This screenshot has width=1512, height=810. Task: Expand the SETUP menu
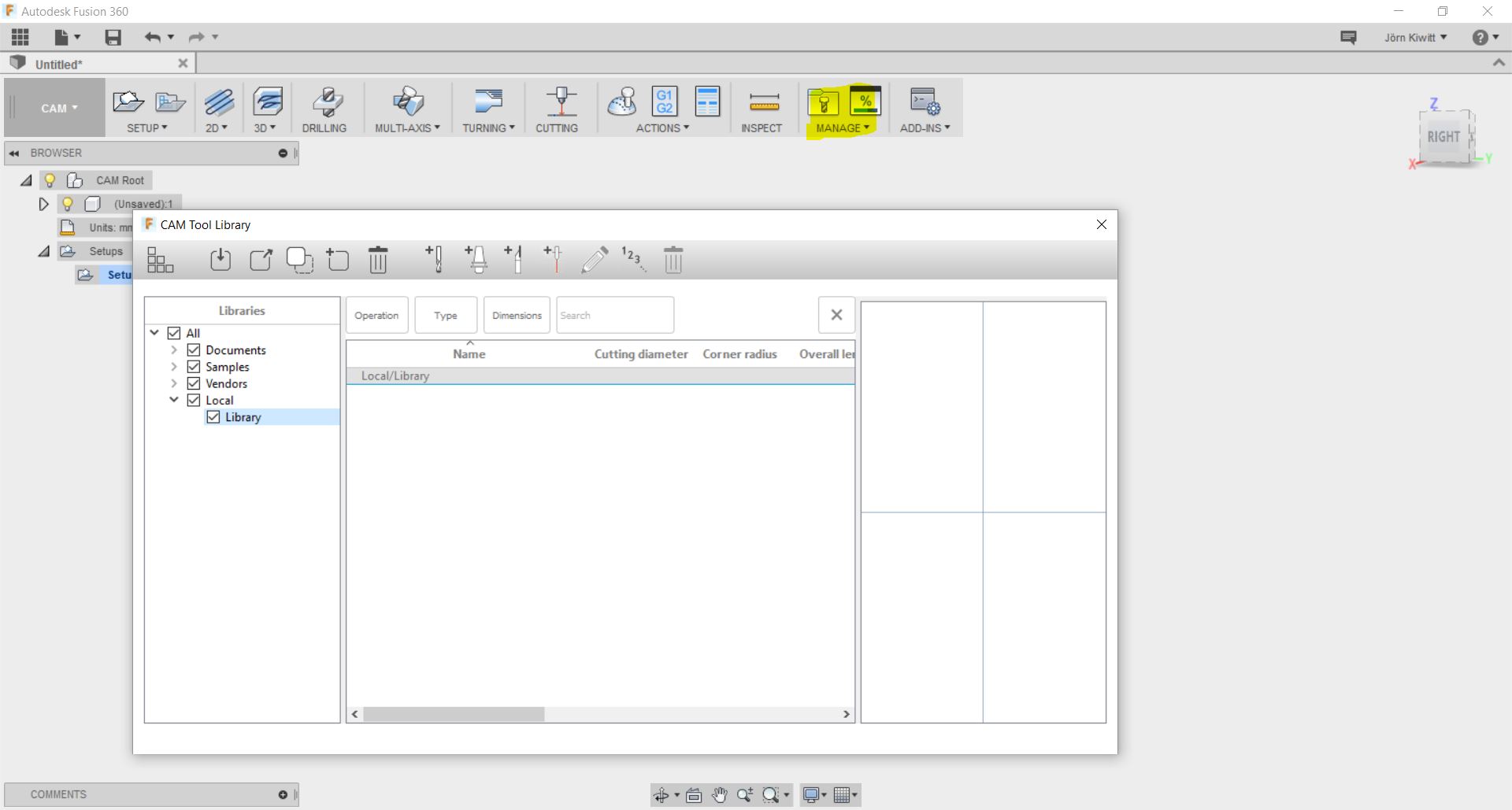[x=147, y=128]
